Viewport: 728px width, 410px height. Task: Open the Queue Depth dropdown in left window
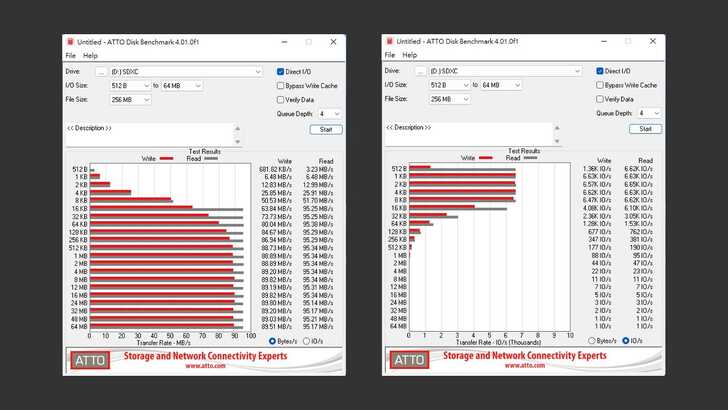[329, 114]
